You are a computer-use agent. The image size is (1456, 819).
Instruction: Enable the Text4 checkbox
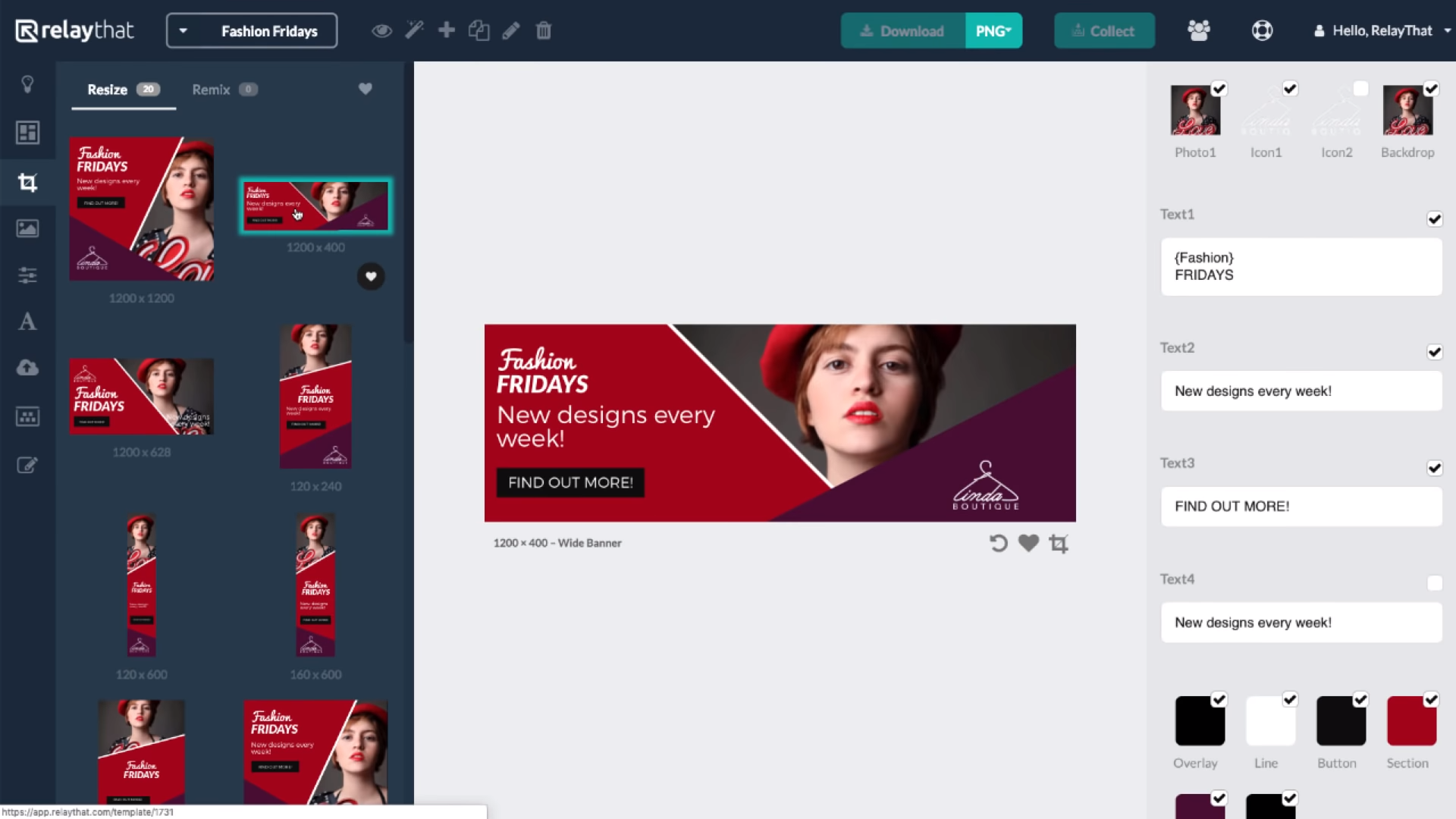1434,583
